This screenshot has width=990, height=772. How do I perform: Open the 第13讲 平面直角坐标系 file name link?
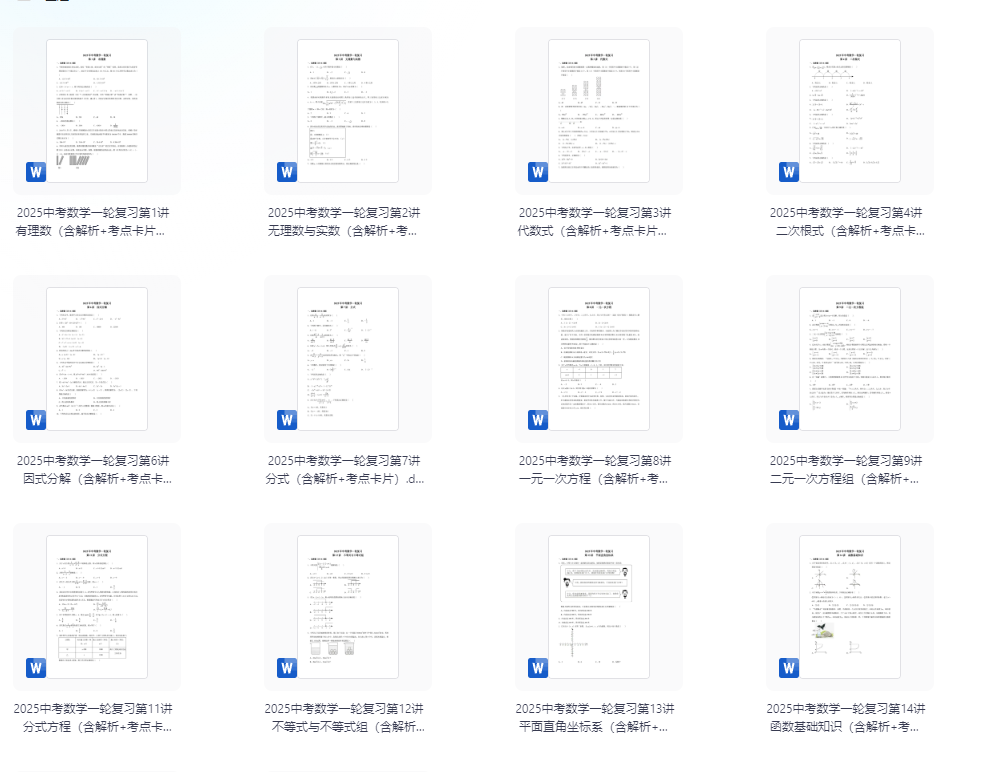coord(594,717)
